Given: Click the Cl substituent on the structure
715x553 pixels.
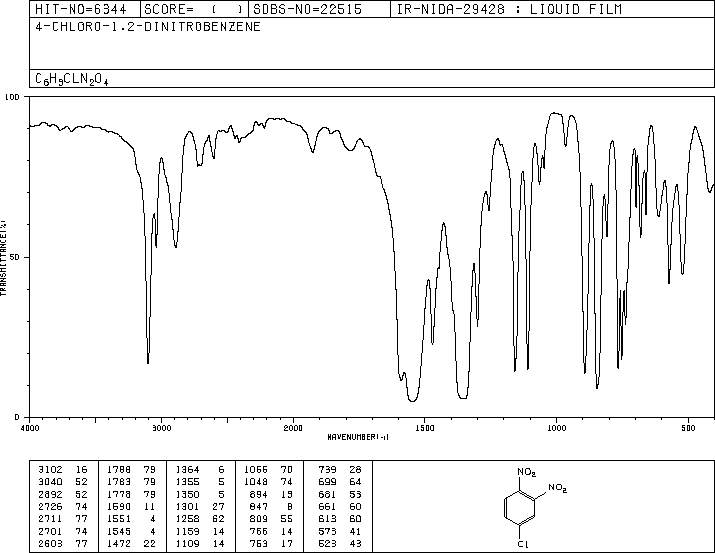Looking at the screenshot, I should coord(523,544).
